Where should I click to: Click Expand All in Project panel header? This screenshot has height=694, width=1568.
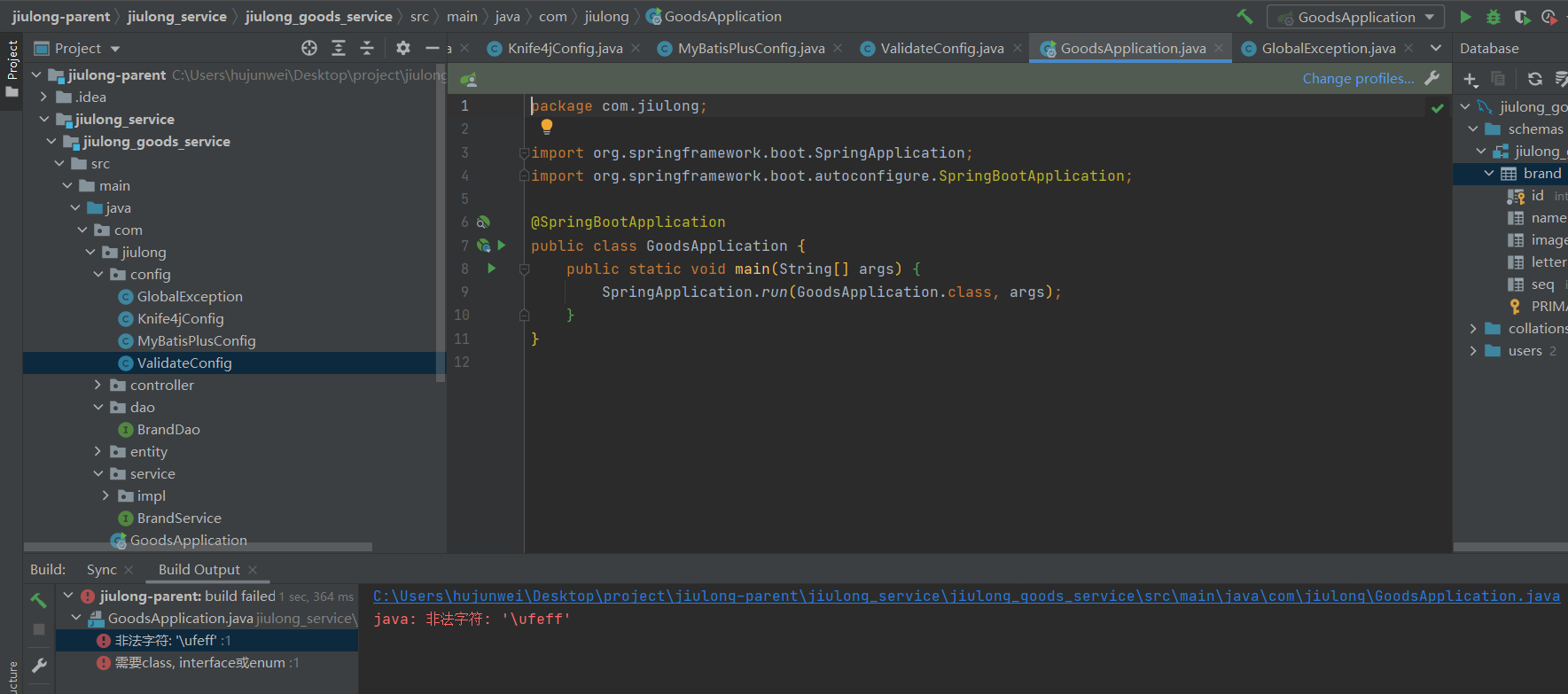point(339,48)
